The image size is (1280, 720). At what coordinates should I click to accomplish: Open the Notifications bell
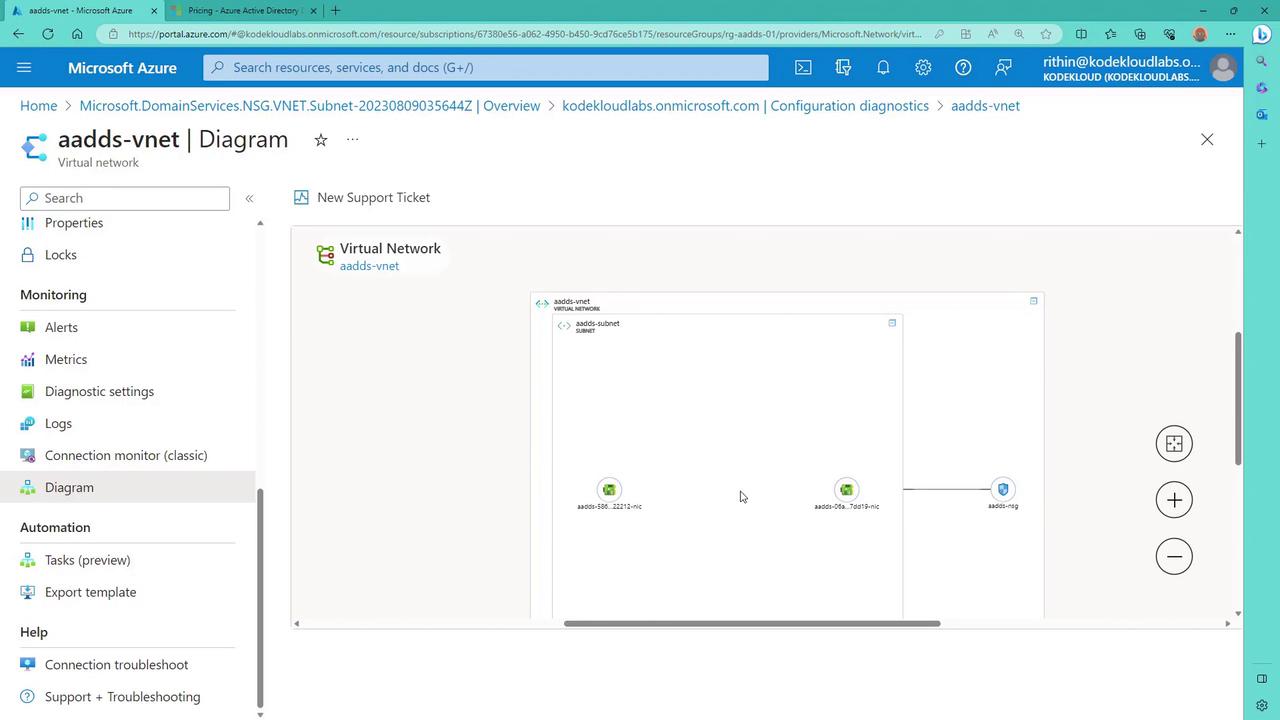tap(883, 67)
